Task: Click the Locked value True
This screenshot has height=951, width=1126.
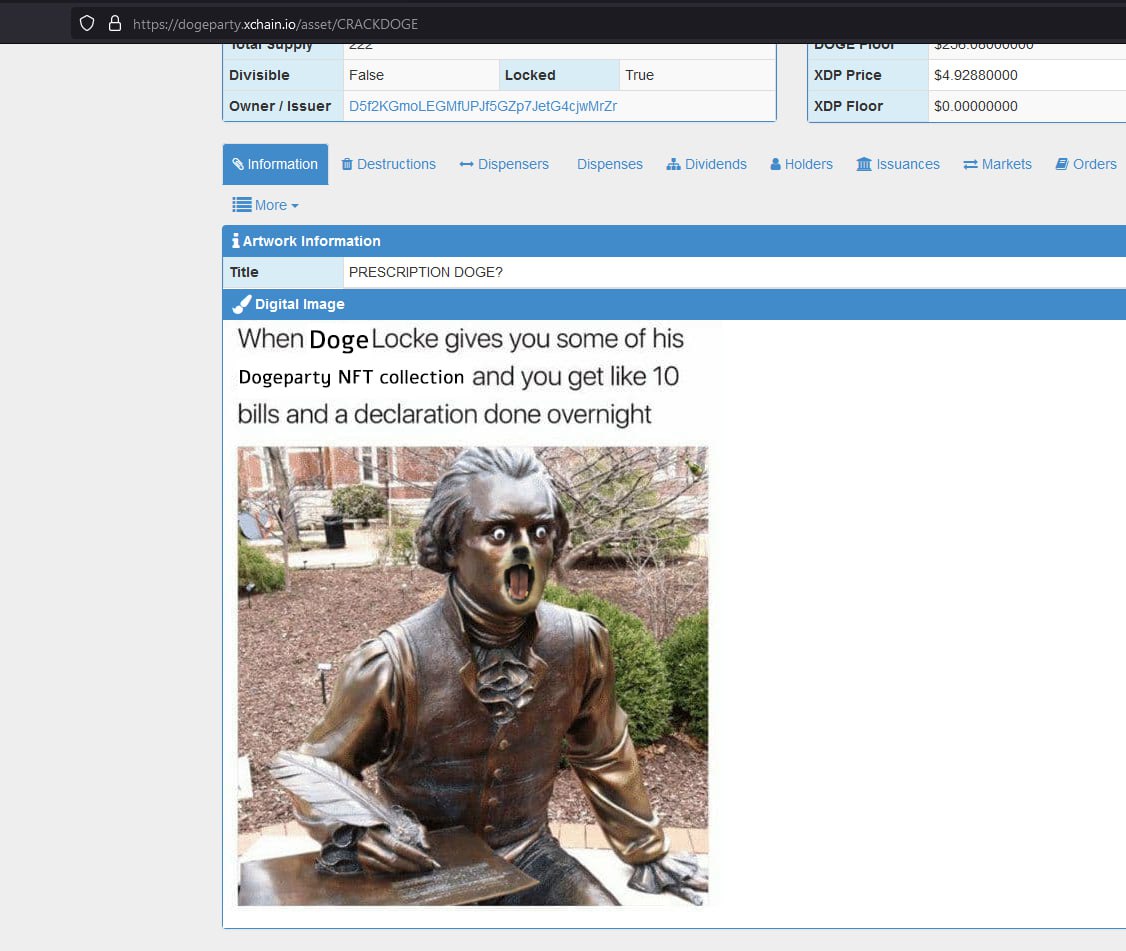Action: pos(639,75)
